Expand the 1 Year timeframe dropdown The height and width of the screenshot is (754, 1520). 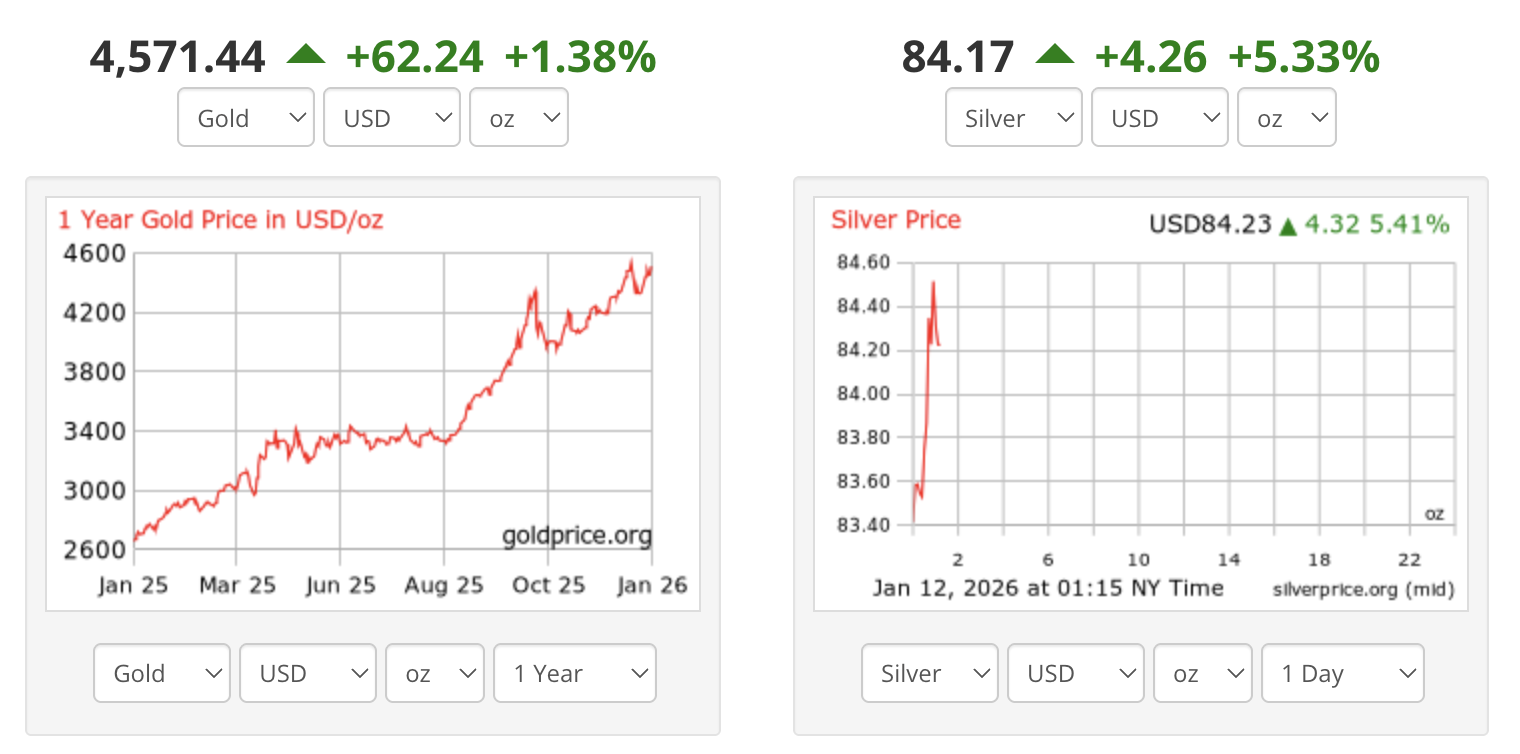tap(574, 673)
